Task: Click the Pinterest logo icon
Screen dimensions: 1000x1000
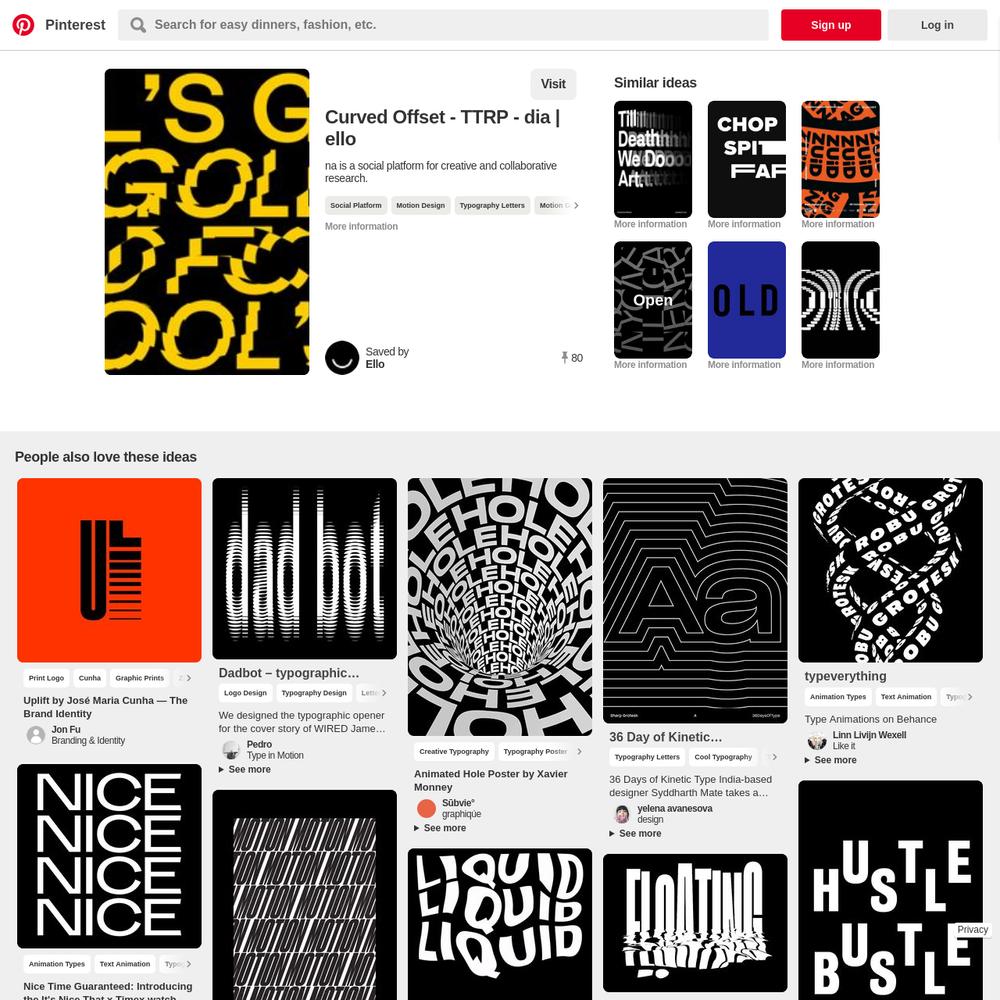Action: click(24, 25)
